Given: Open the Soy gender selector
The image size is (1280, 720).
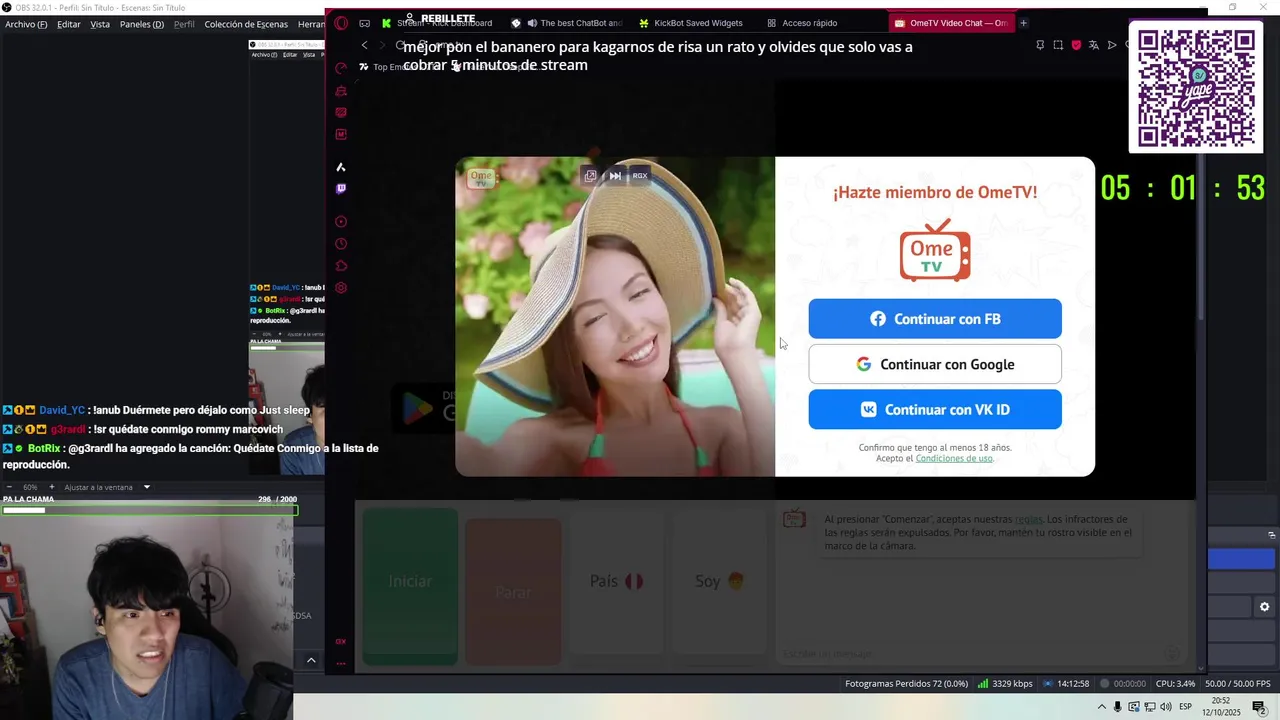Looking at the screenshot, I should 719,581.
